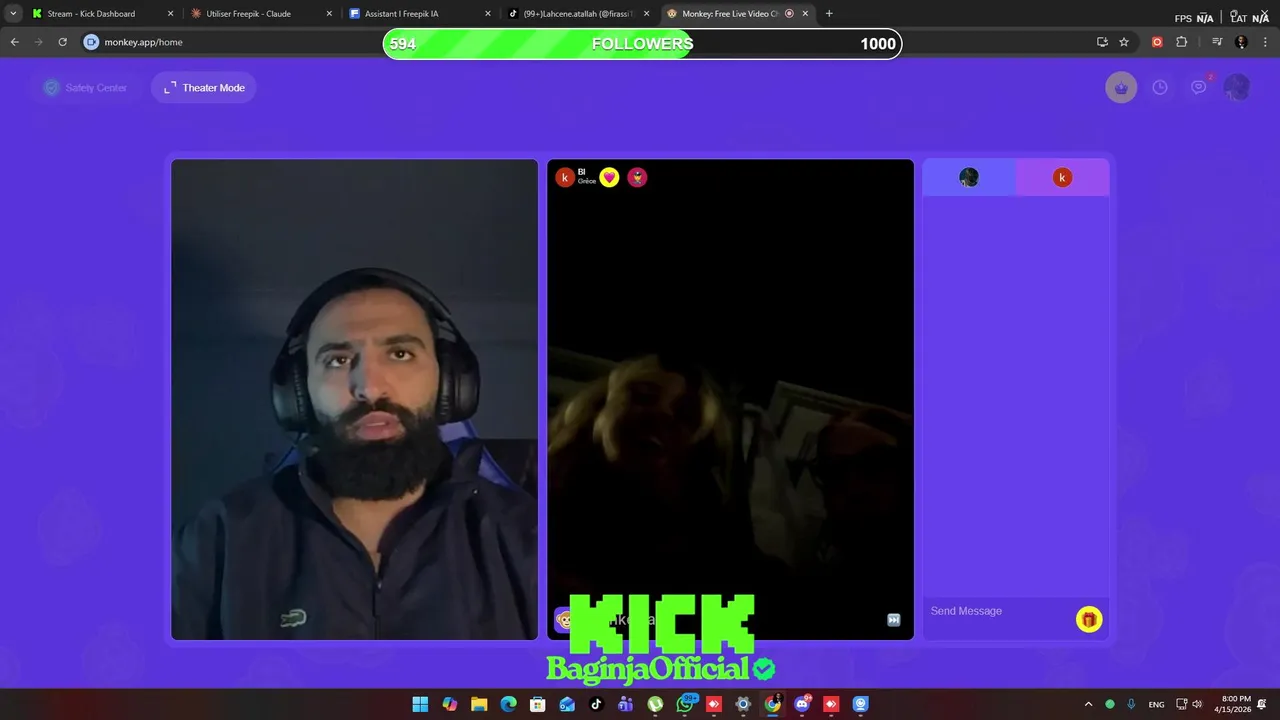The width and height of the screenshot is (1280, 720).
Task: Select the red k avatar chat tab
Action: [1063, 177]
